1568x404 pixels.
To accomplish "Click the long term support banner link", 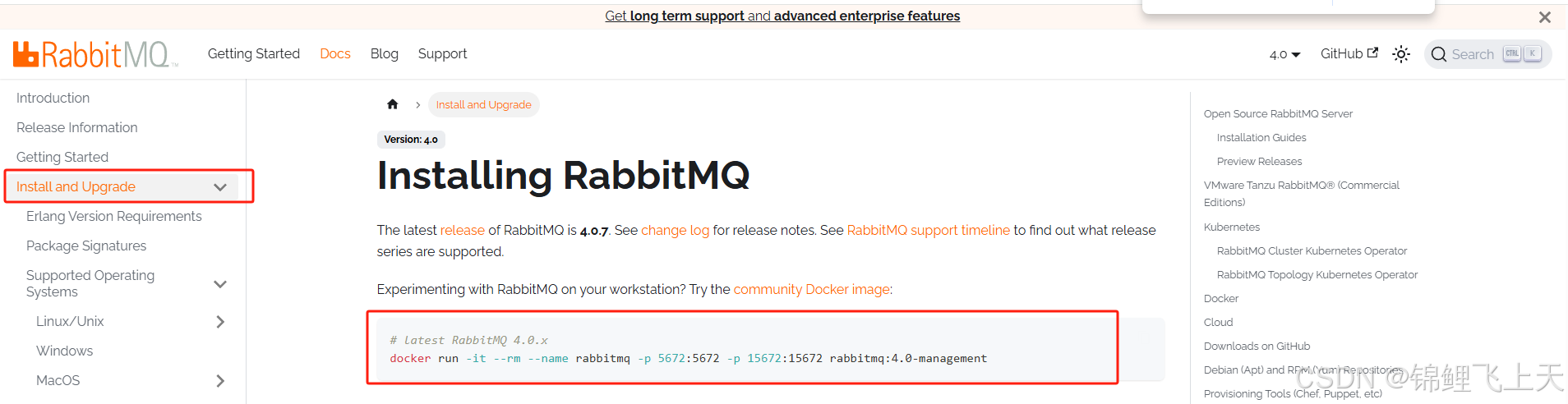I will click(x=782, y=16).
